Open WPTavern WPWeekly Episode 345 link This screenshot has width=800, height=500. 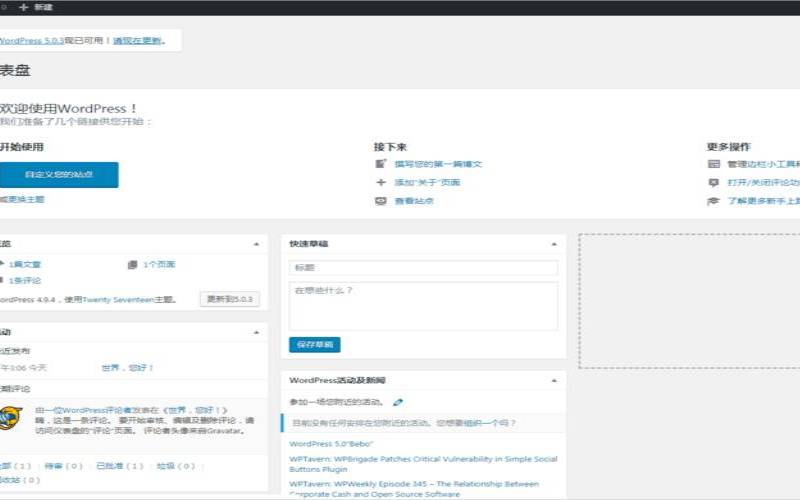click(414, 489)
